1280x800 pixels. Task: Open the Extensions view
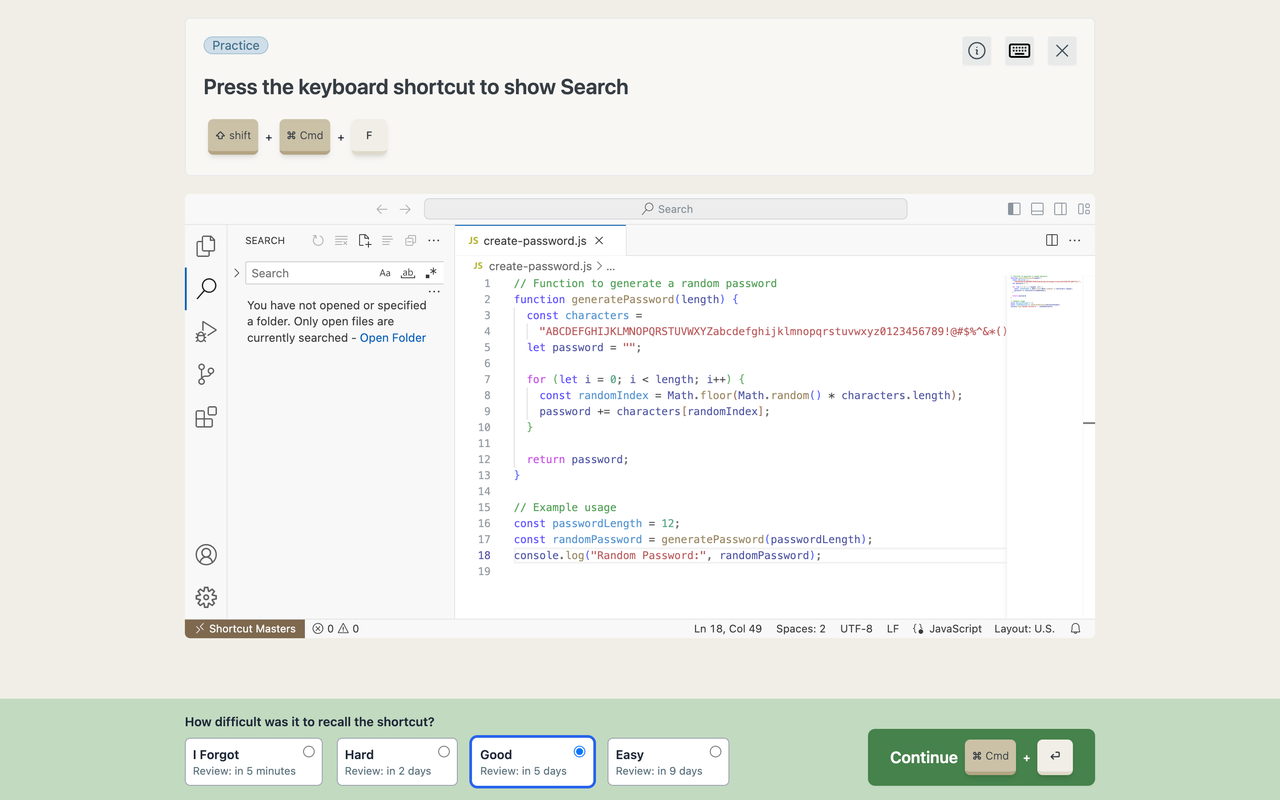206,417
